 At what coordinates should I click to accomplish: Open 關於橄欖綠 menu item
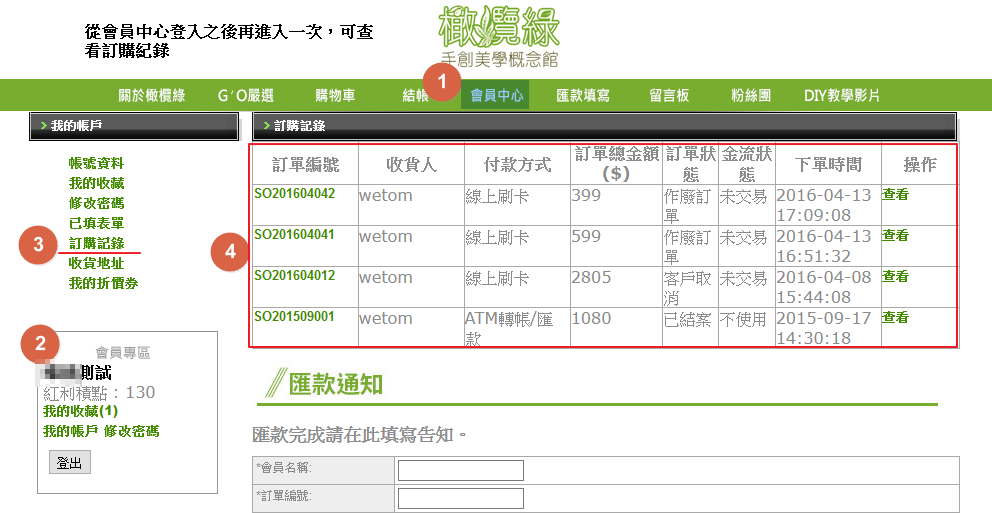(x=152, y=96)
